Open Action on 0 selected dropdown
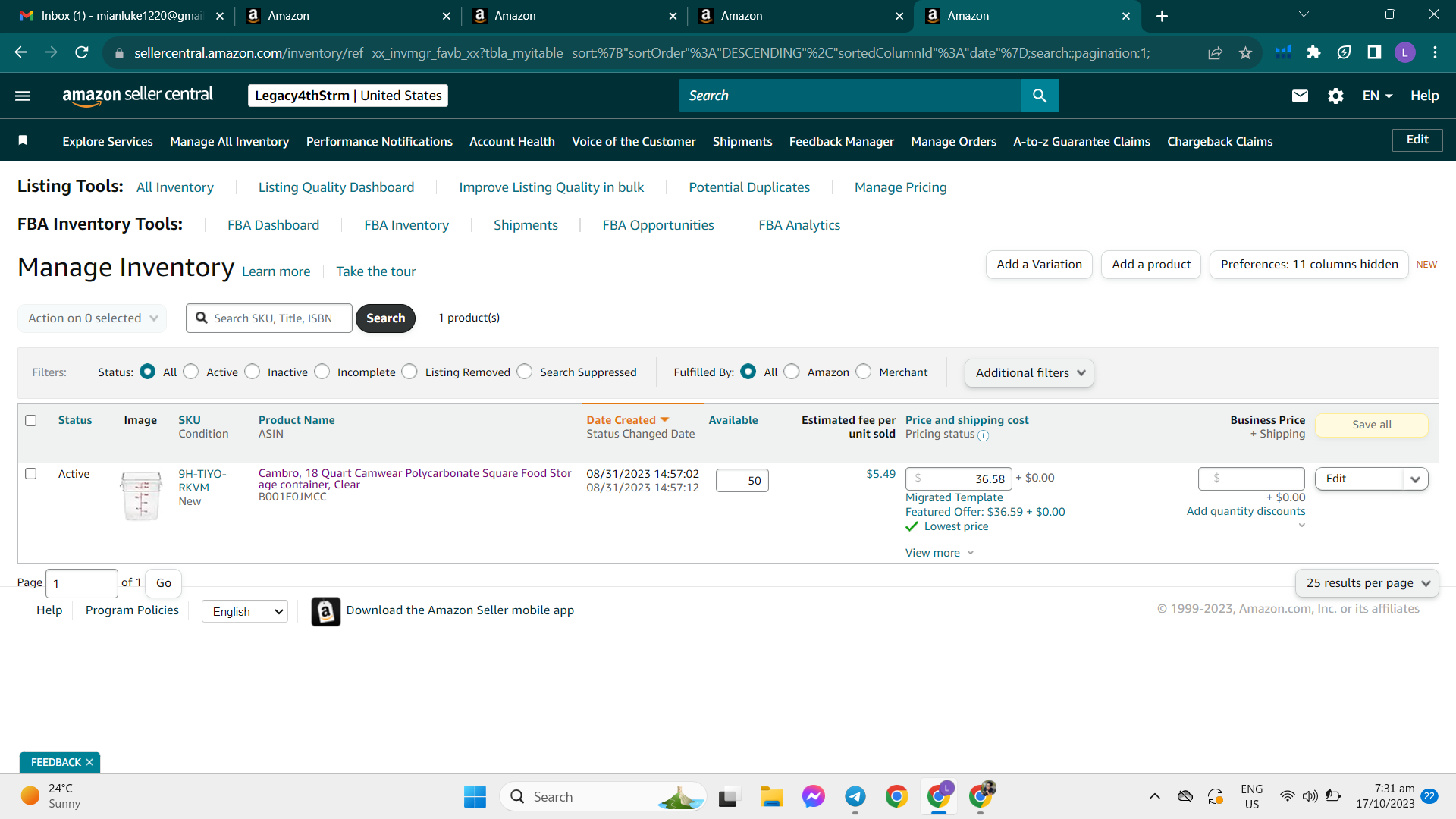This screenshot has width=1456, height=819. [x=92, y=318]
